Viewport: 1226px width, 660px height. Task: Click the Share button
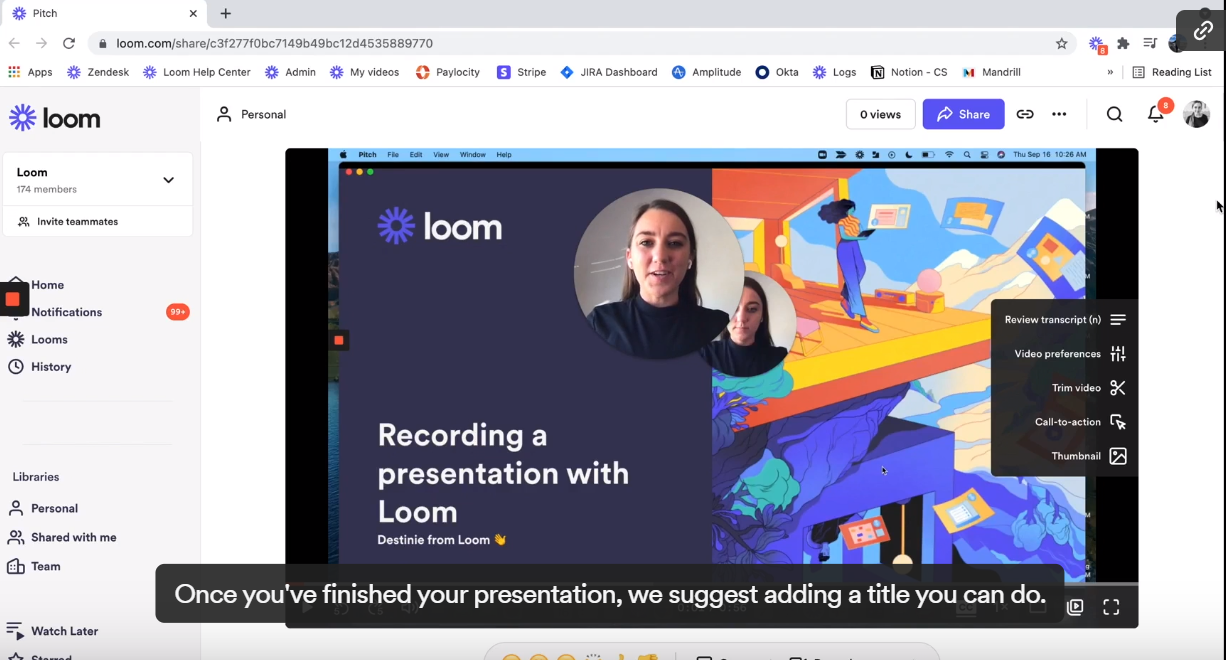click(963, 114)
